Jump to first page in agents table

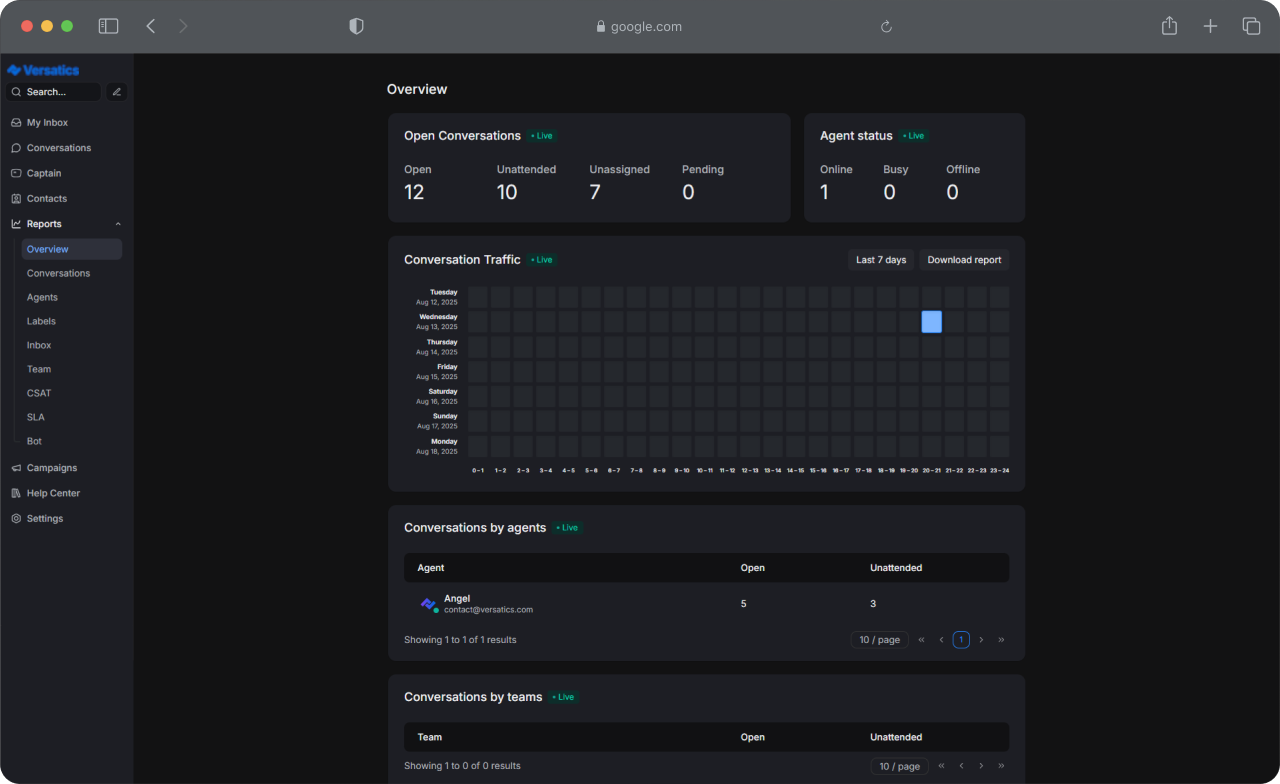click(921, 640)
